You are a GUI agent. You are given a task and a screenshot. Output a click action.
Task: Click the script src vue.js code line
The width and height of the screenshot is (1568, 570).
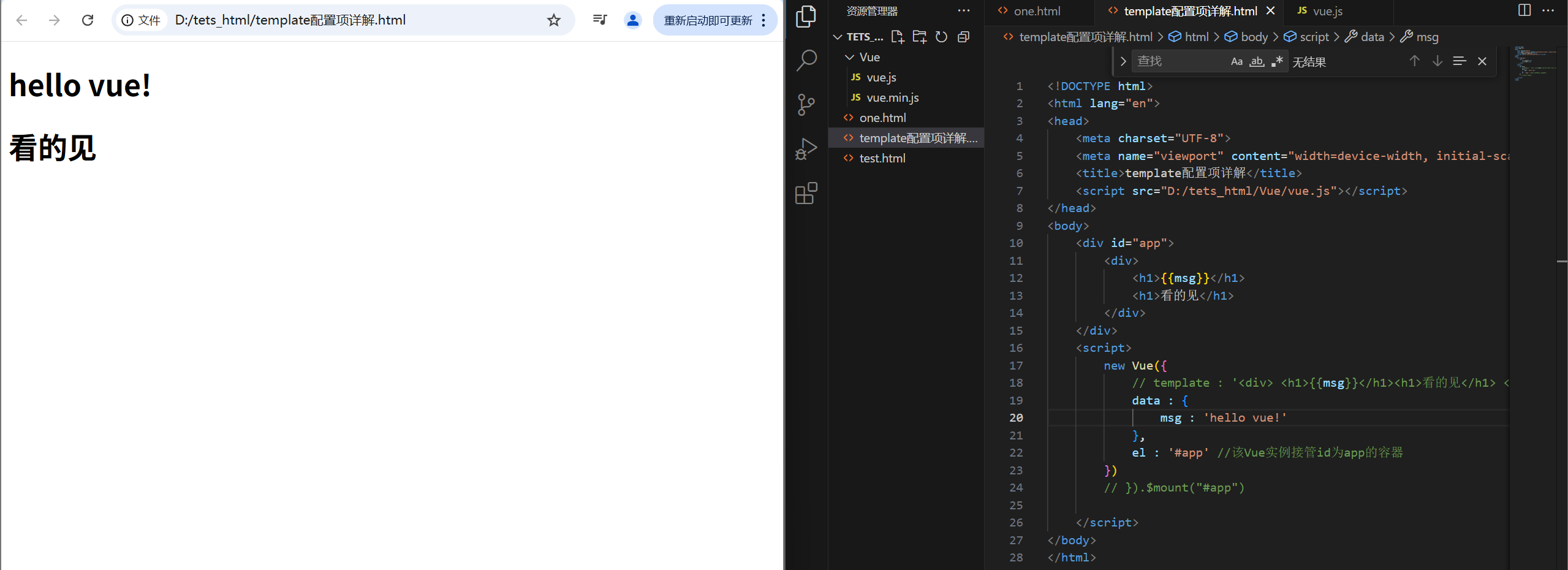tap(1241, 191)
